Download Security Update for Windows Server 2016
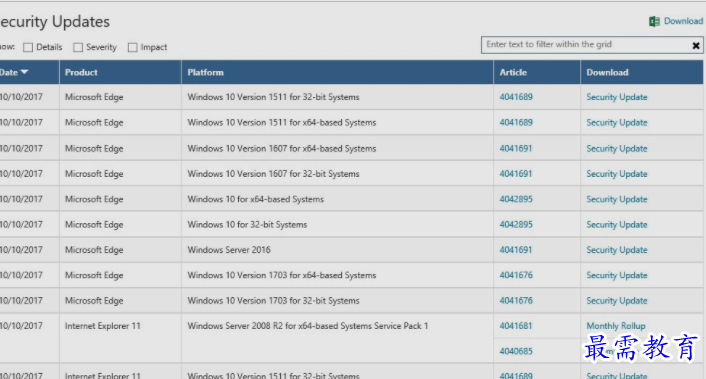 click(617, 250)
